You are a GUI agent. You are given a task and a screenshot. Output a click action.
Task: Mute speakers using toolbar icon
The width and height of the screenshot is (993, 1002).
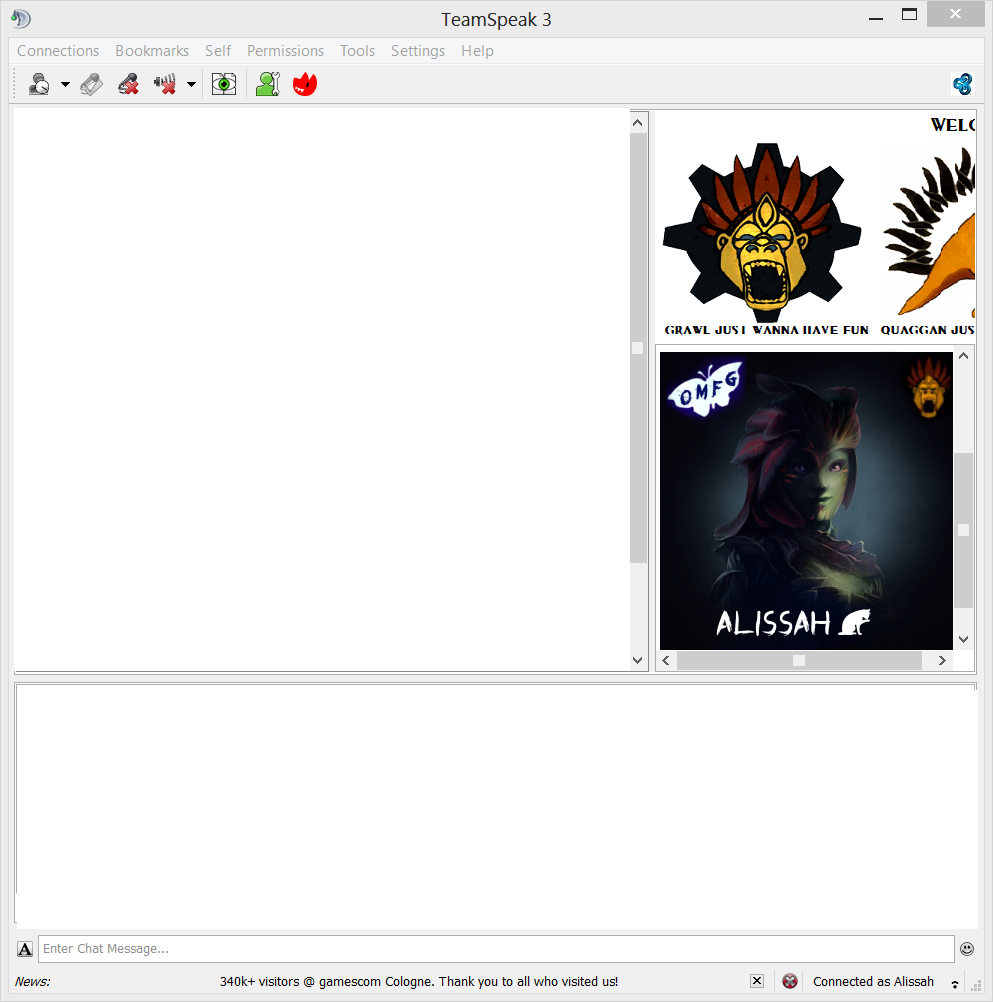click(x=166, y=84)
